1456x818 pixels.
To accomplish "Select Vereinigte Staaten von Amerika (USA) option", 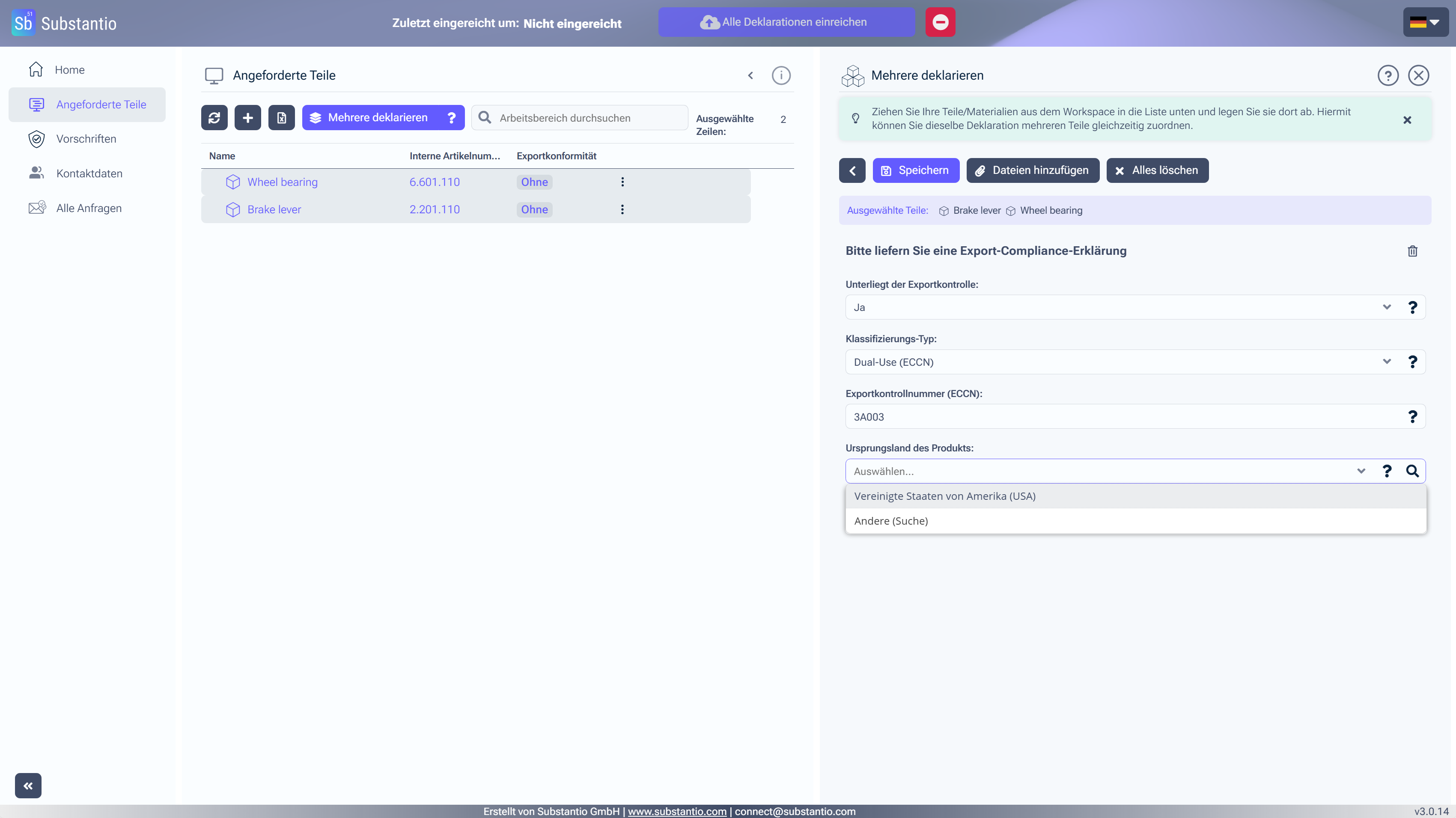I will tap(944, 496).
